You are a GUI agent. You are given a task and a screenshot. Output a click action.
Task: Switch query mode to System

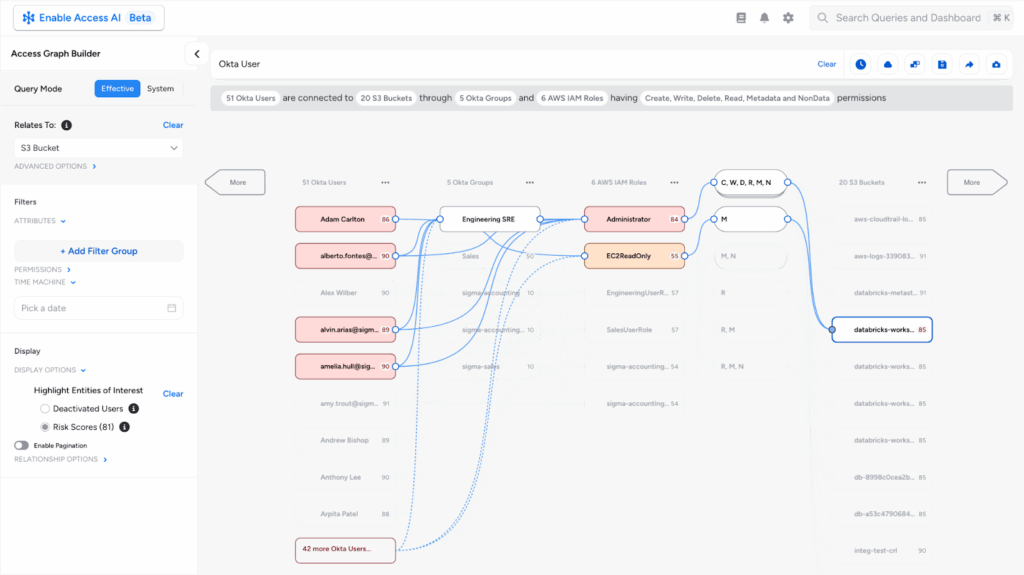(160, 89)
